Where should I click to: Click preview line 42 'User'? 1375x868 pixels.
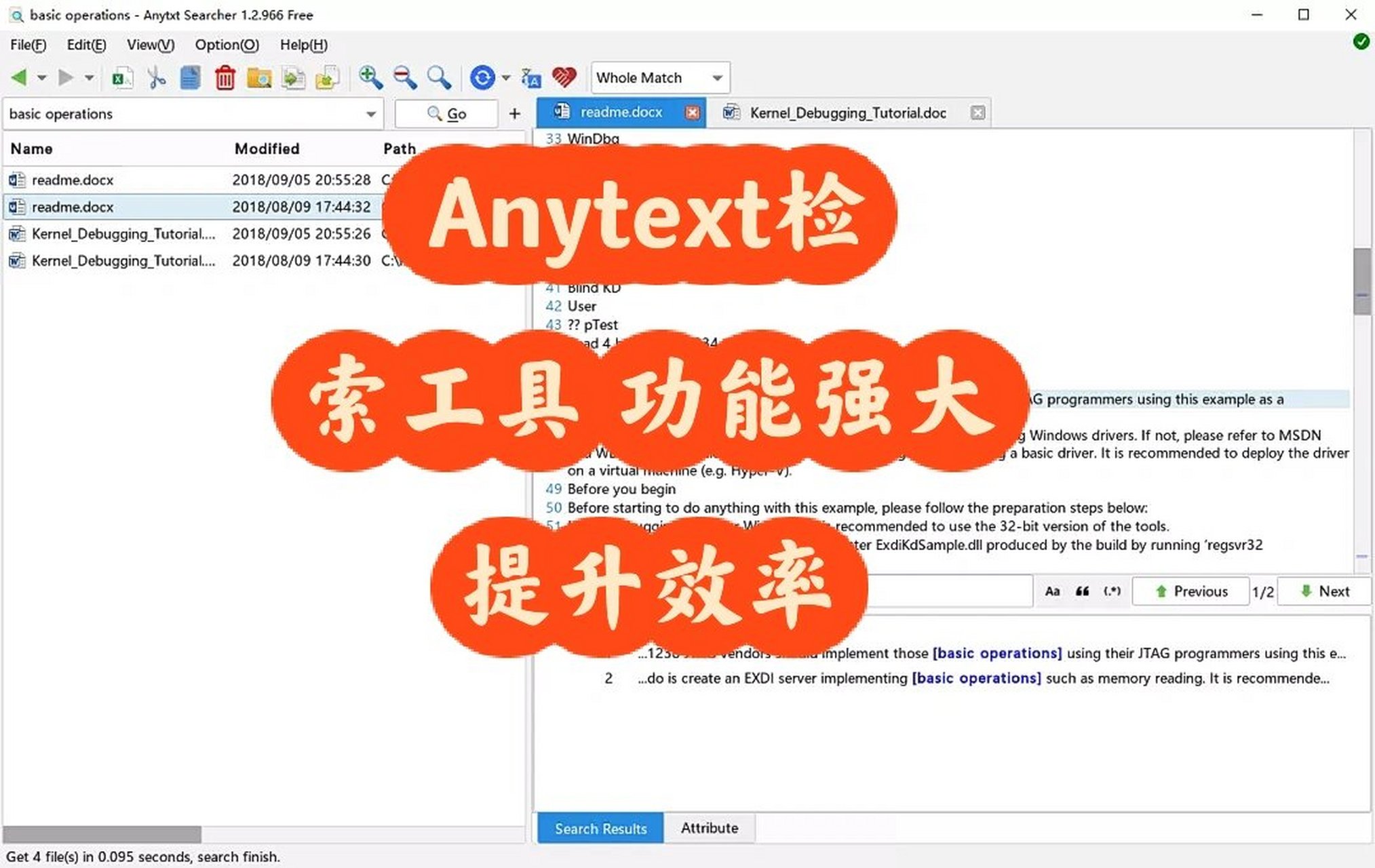click(581, 306)
